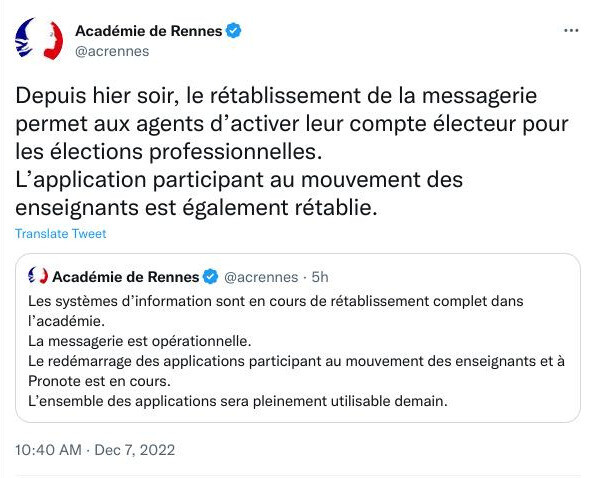
Task: Click the @acrennes handle in the quoted tweet
Action: click(261, 277)
